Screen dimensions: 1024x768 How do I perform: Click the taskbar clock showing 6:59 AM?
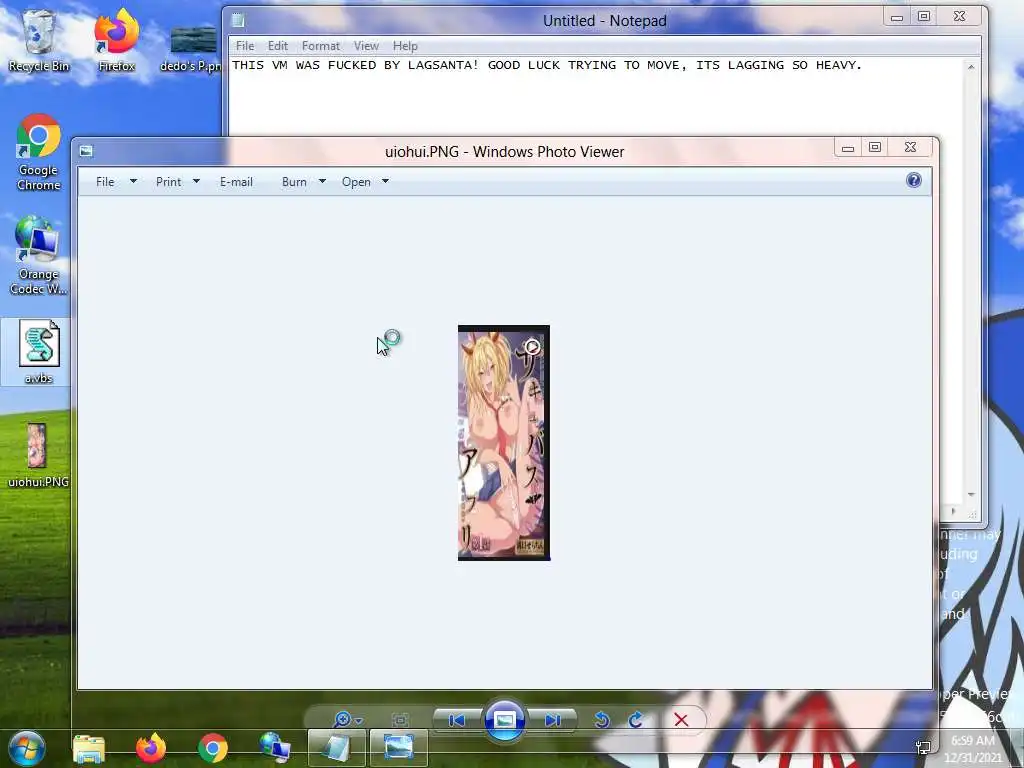click(973, 748)
